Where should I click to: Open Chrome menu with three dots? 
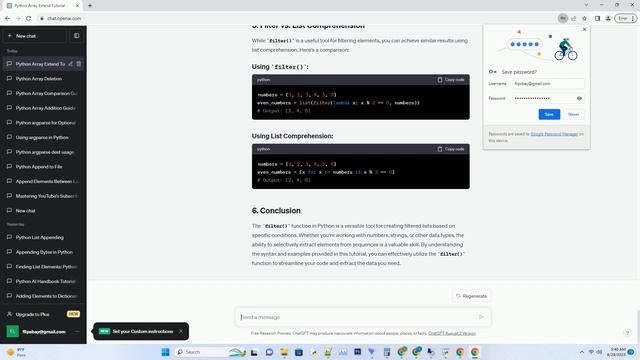(633, 18)
